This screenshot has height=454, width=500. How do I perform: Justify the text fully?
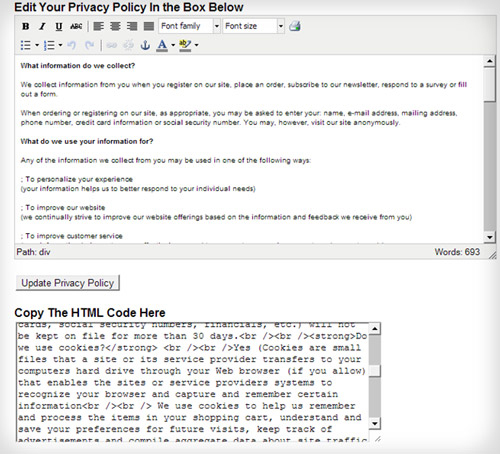(x=149, y=26)
